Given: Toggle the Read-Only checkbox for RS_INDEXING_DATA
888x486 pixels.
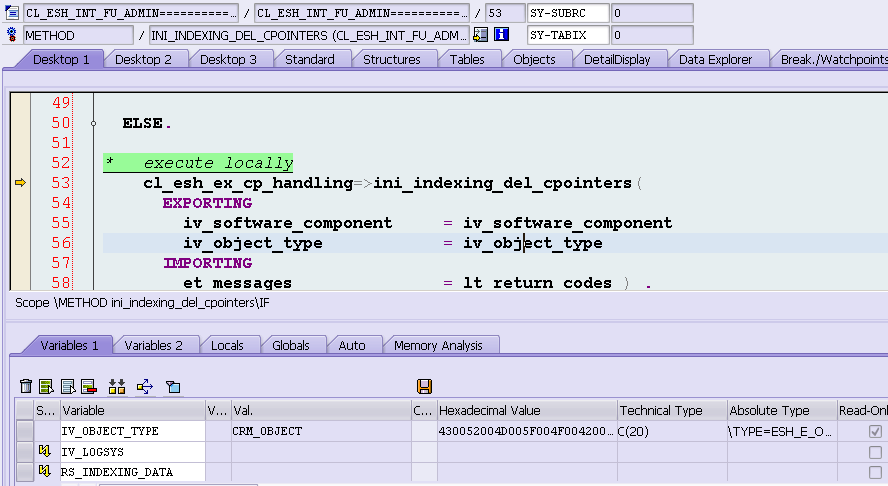Looking at the screenshot, I should pyautogui.click(x=875, y=472).
